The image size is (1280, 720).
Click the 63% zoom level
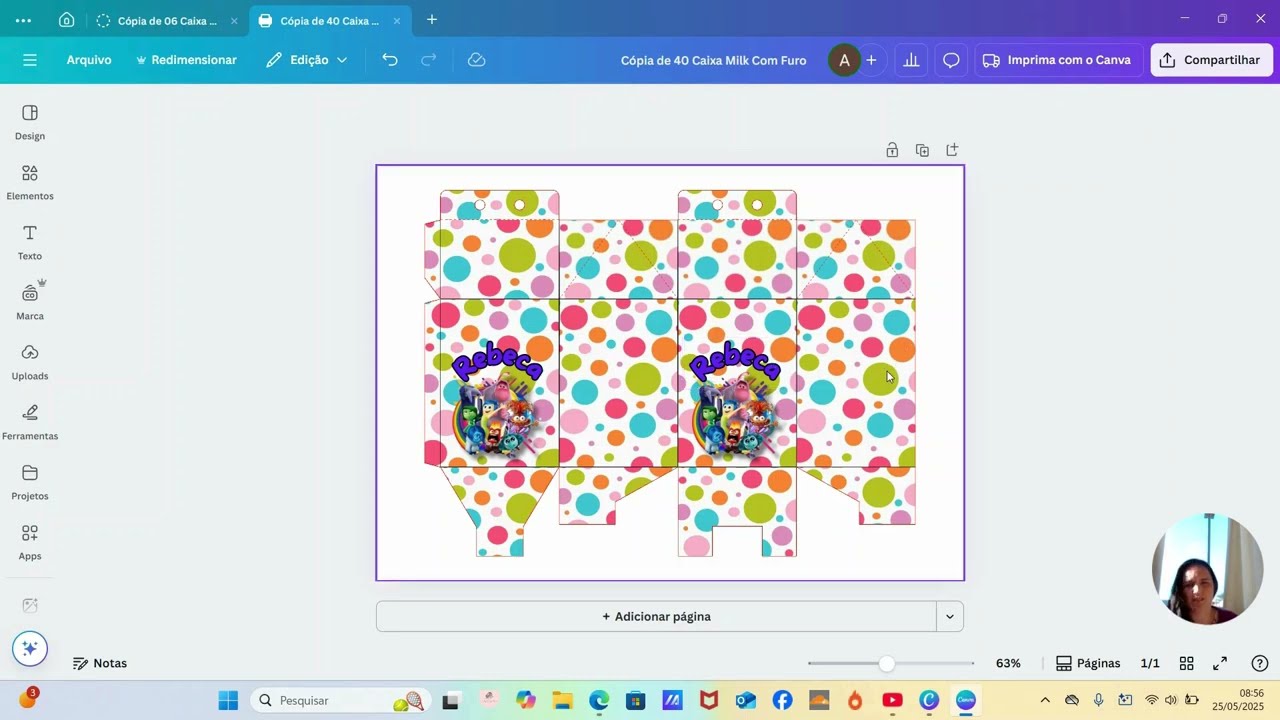[1008, 663]
